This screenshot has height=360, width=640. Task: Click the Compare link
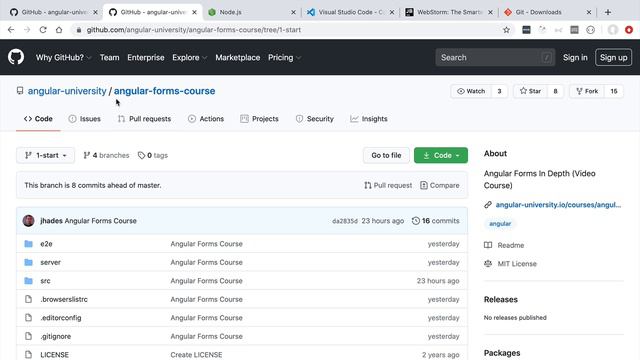tap(440, 185)
